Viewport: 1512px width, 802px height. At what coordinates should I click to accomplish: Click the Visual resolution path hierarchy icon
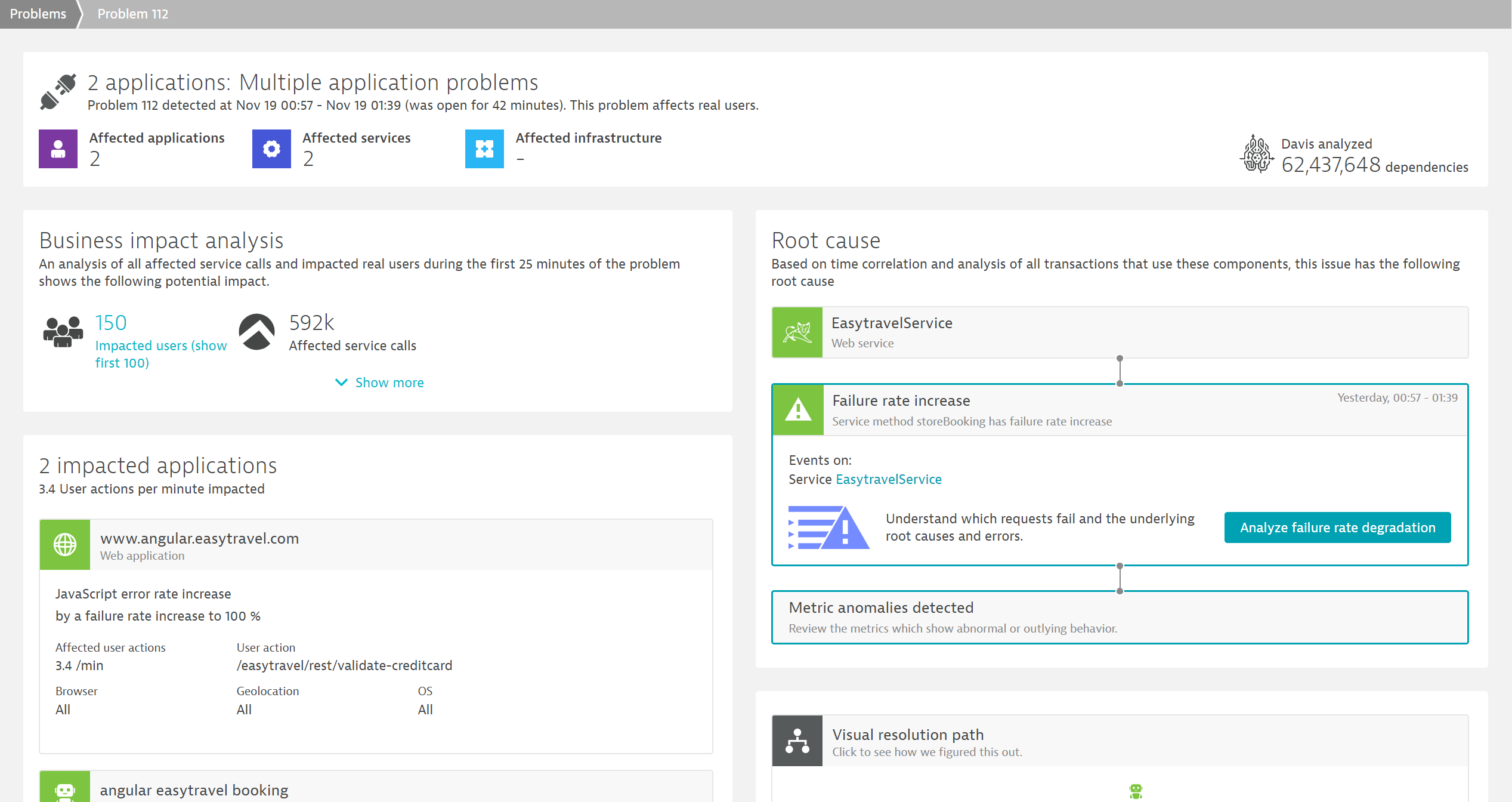pos(797,741)
